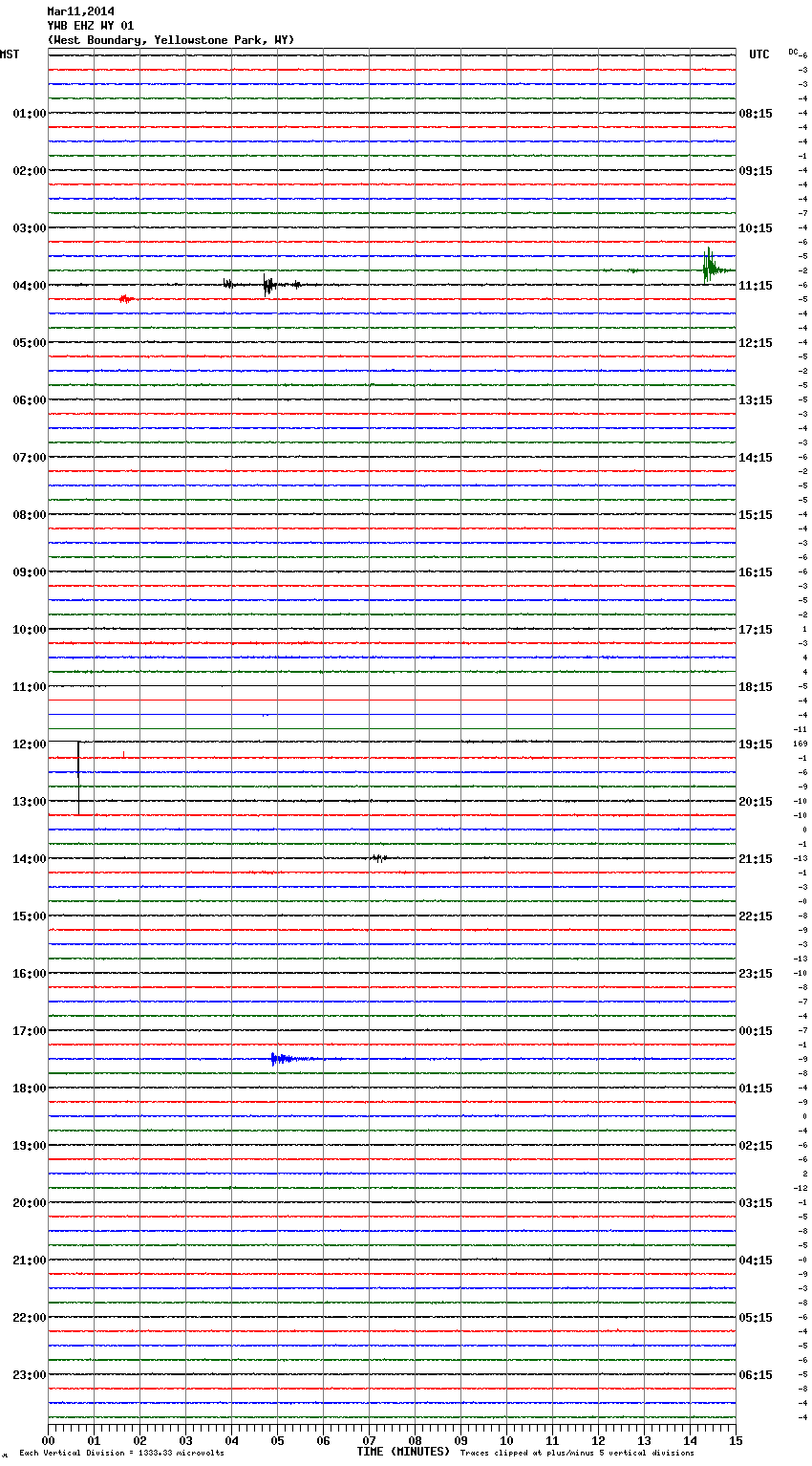Select the small black event on the 14:00 trace
This screenshot has width=812, height=1466.
pyautogui.click(x=378, y=858)
